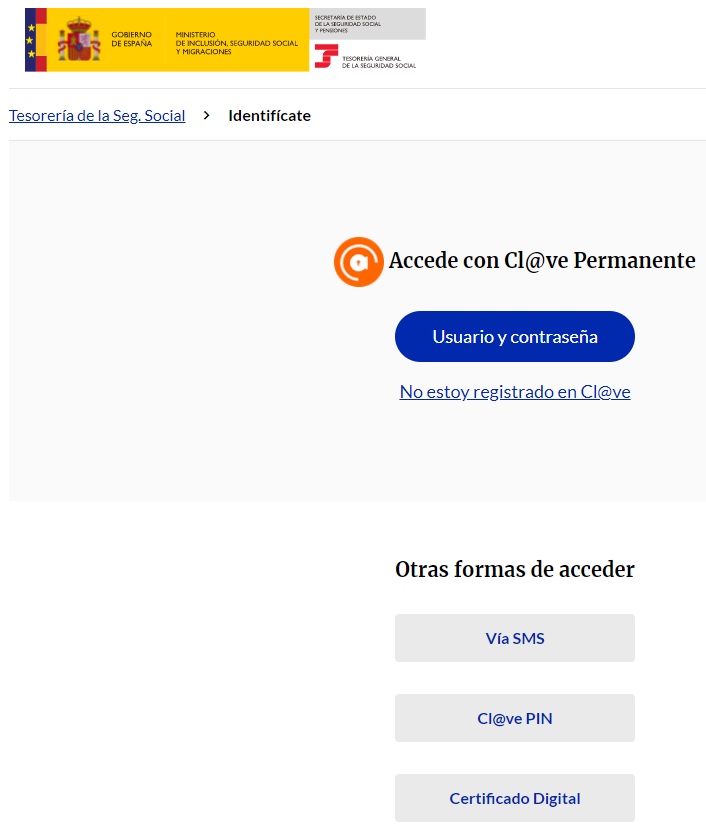Click the orange Cl@ve Permanente icon
The width and height of the screenshot is (706, 837).
358,262
